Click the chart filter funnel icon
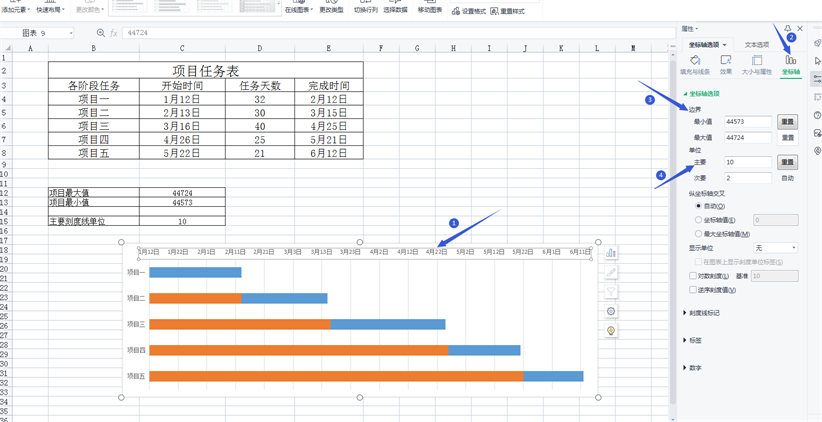 point(611,292)
